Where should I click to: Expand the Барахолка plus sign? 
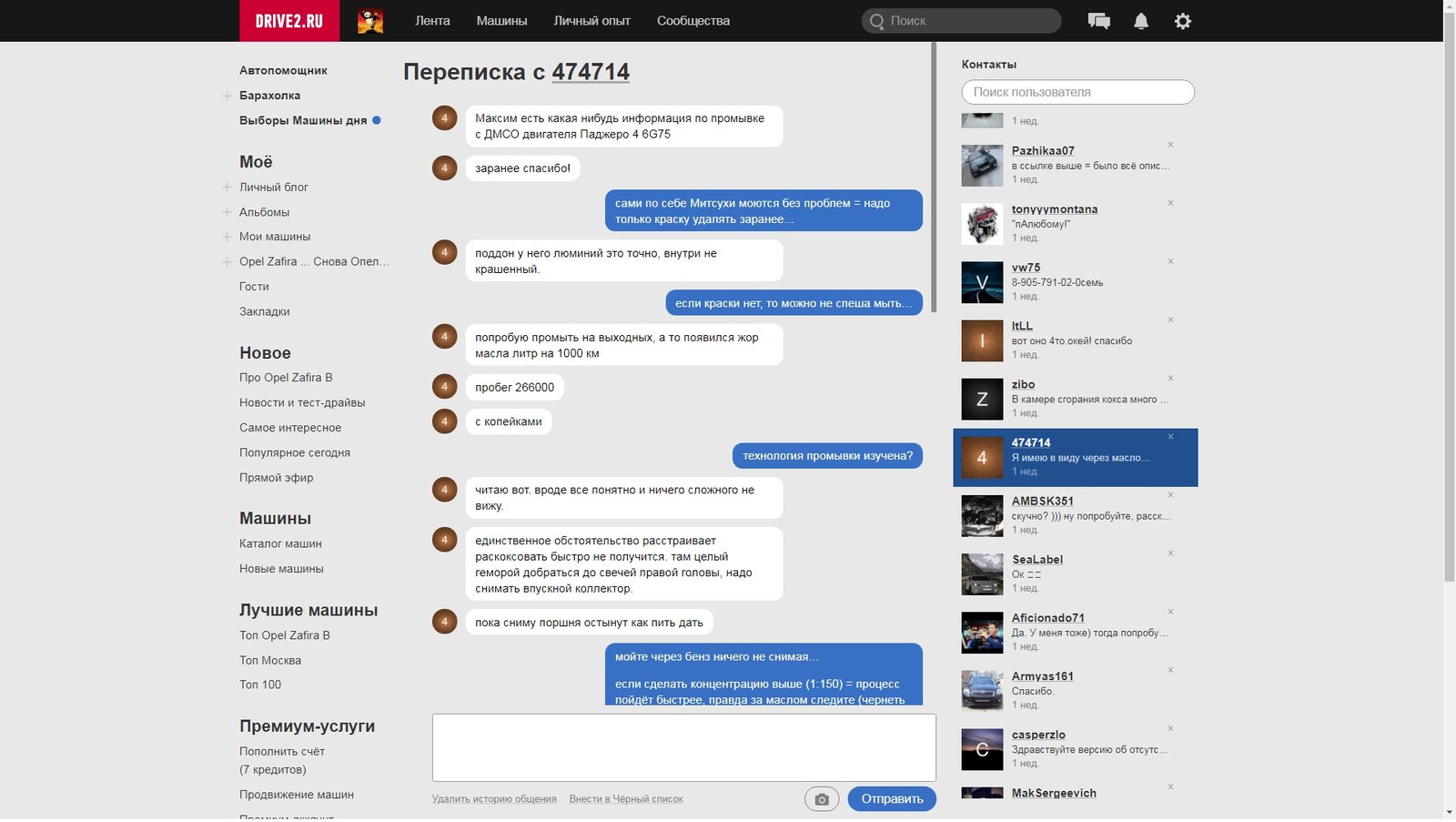(x=227, y=96)
